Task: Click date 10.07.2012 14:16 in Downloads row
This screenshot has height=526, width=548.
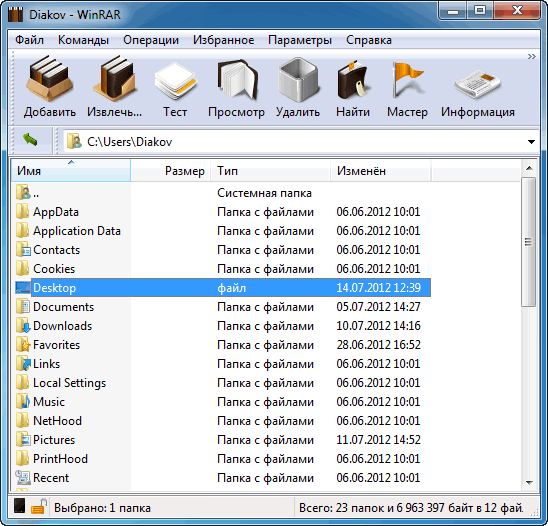Action: click(378, 325)
